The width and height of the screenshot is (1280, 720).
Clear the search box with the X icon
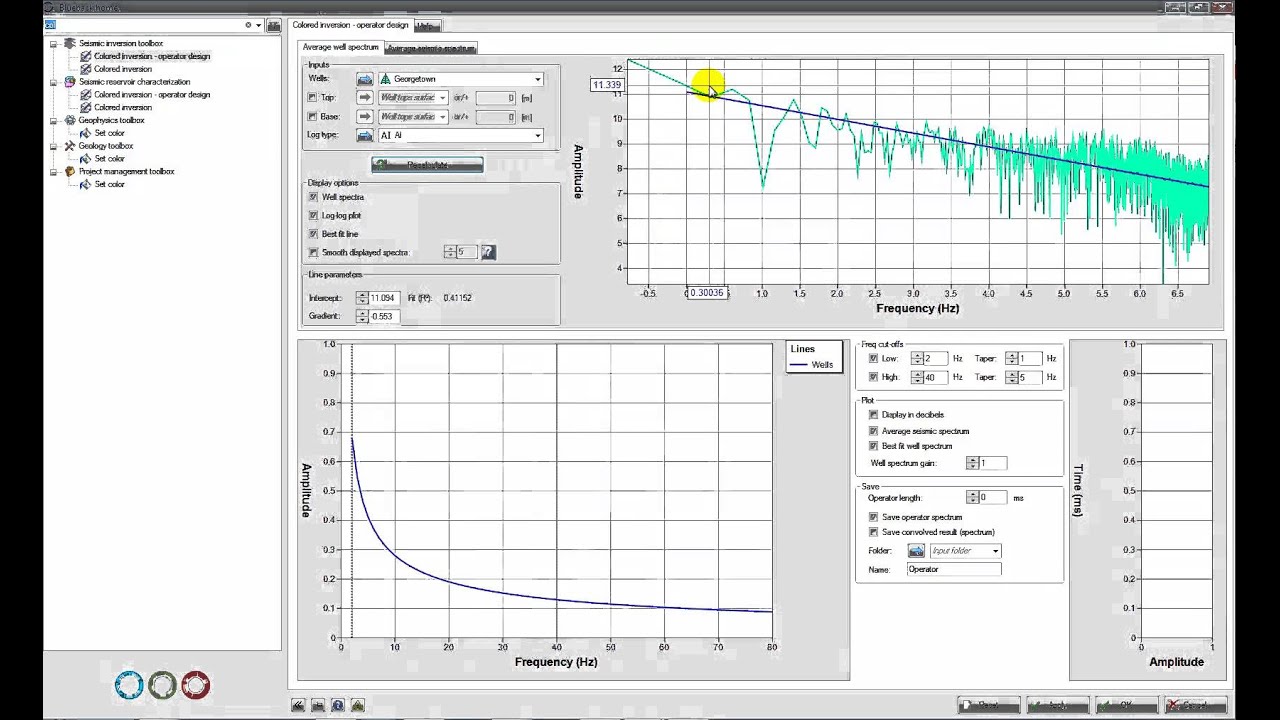pyautogui.click(x=248, y=25)
